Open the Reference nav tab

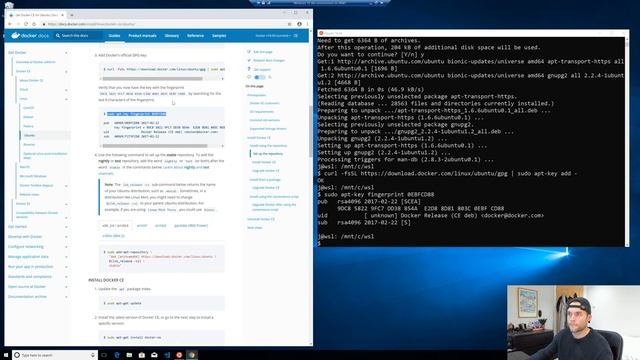[x=196, y=36]
